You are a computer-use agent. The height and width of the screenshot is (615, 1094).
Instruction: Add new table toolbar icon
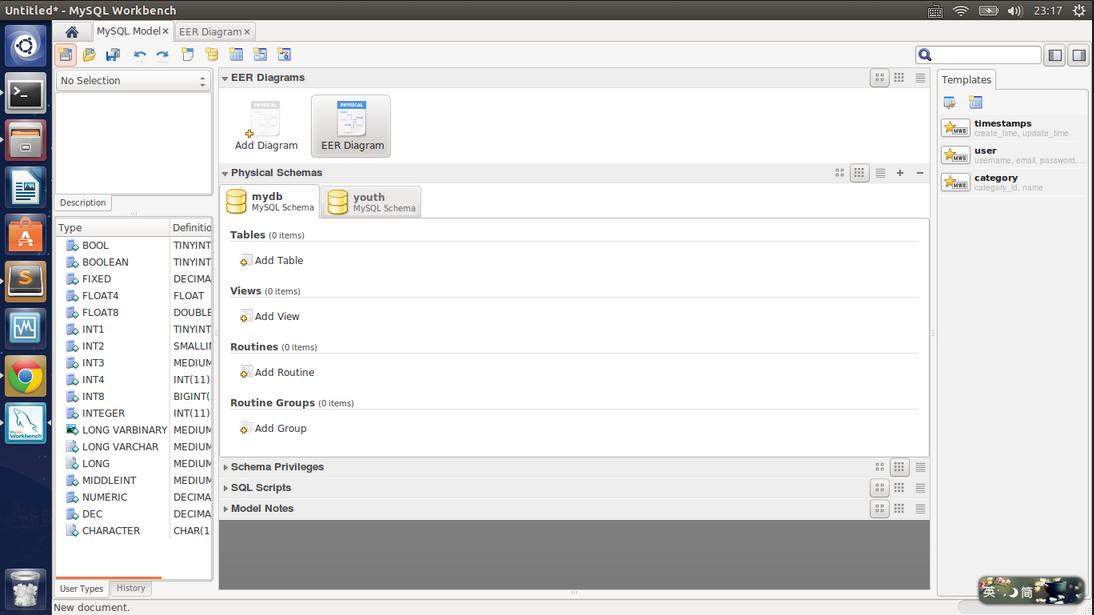click(x=236, y=54)
